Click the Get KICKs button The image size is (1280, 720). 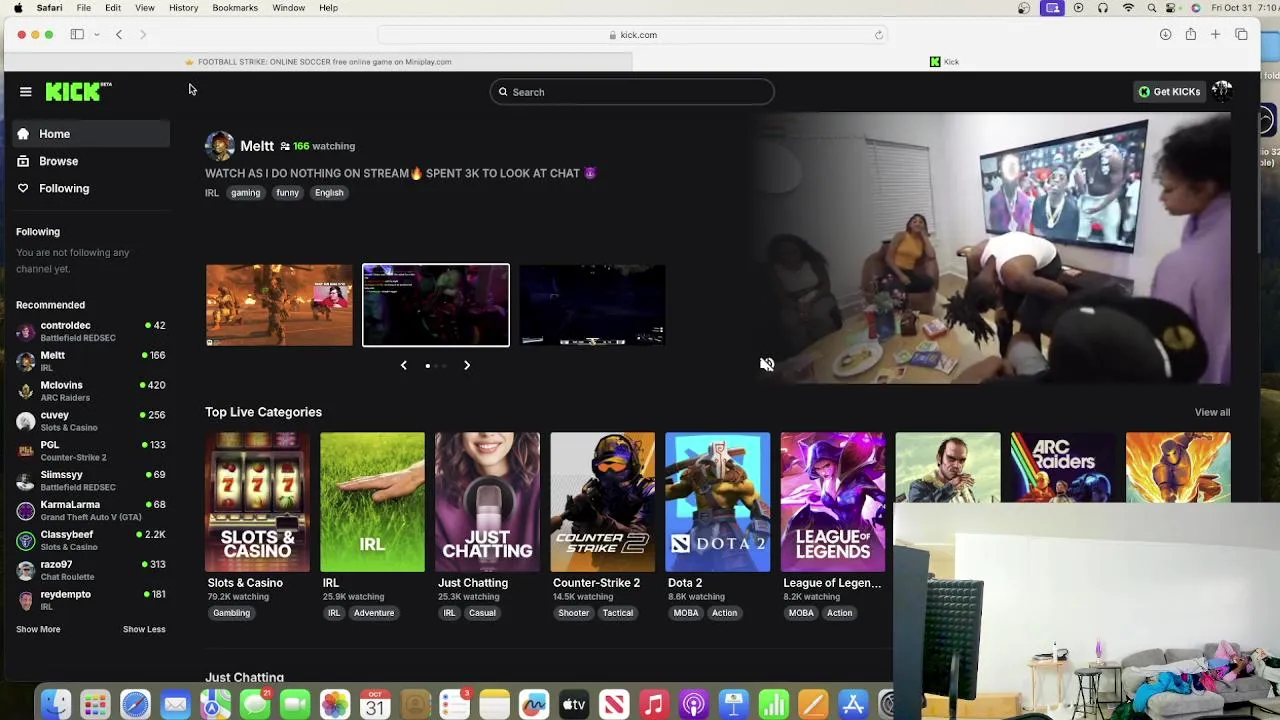click(1169, 92)
